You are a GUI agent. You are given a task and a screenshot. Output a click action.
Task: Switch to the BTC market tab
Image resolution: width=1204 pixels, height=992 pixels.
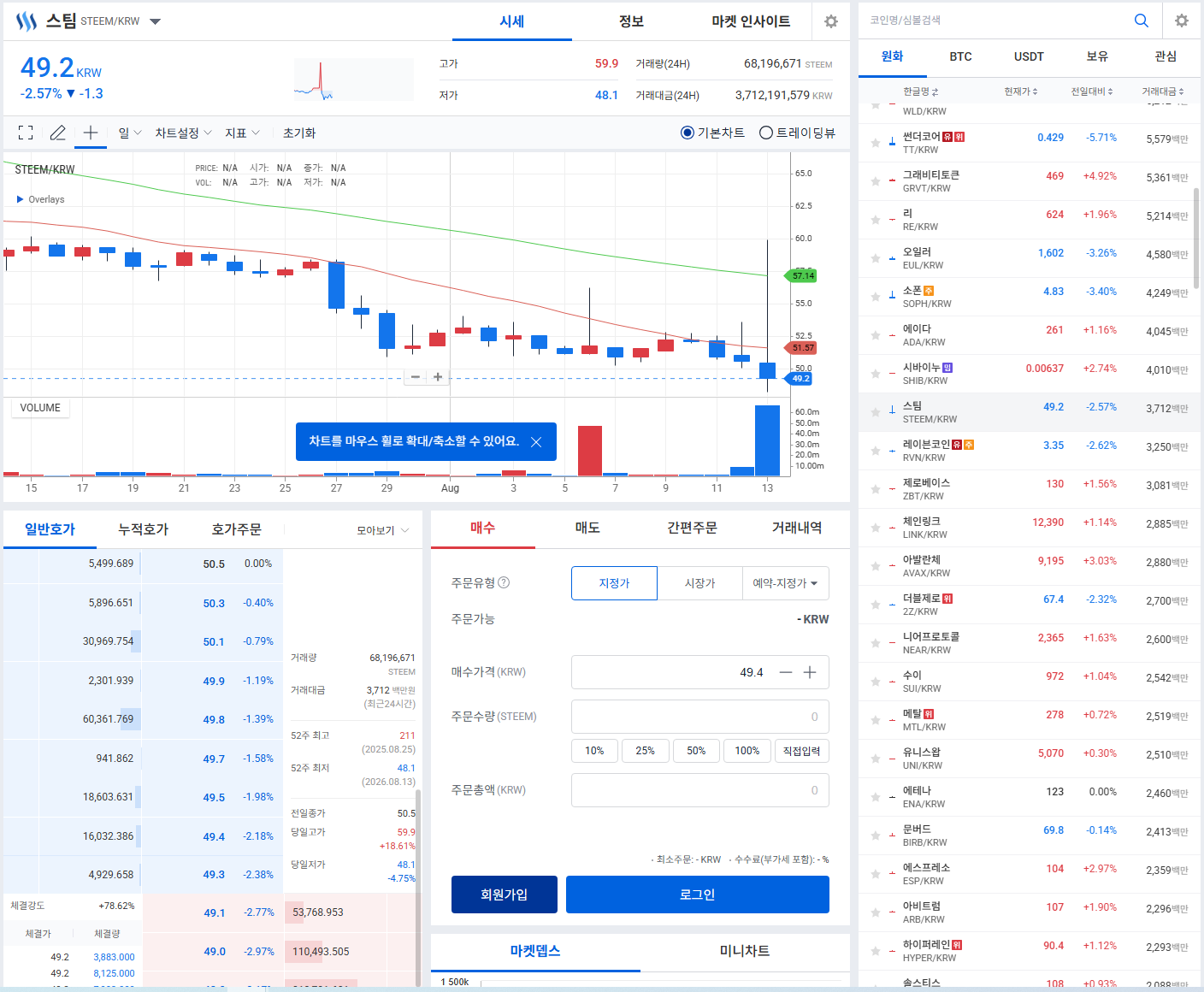click(960, 56)
